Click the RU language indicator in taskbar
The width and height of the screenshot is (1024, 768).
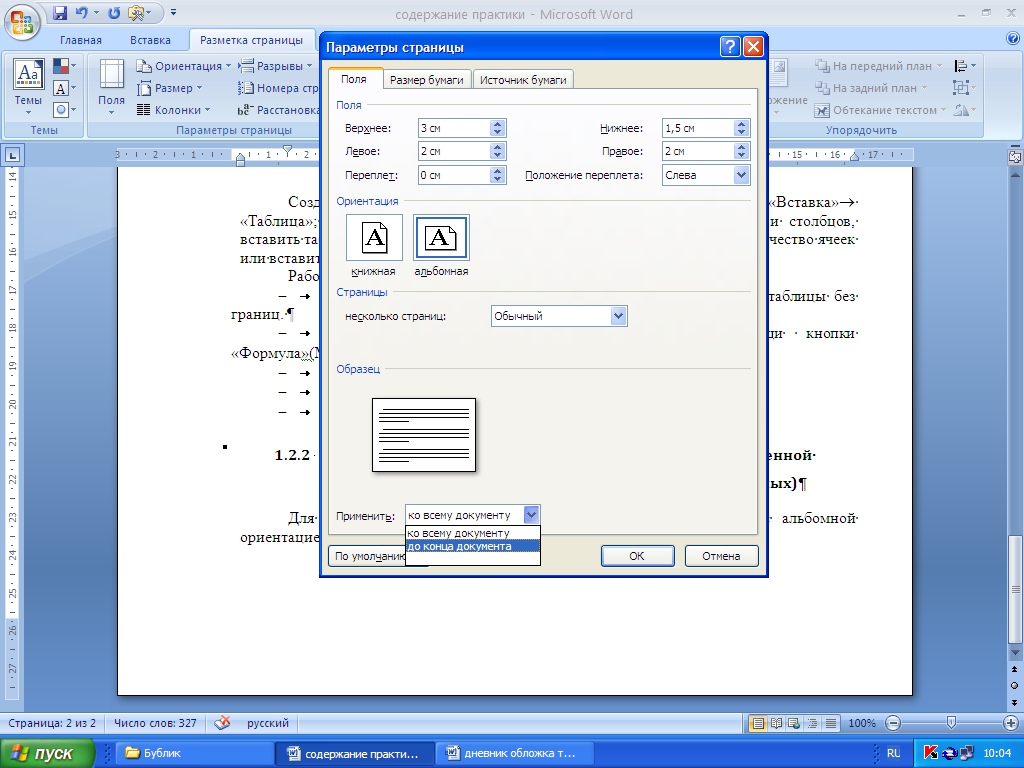[x=893, y=753]
